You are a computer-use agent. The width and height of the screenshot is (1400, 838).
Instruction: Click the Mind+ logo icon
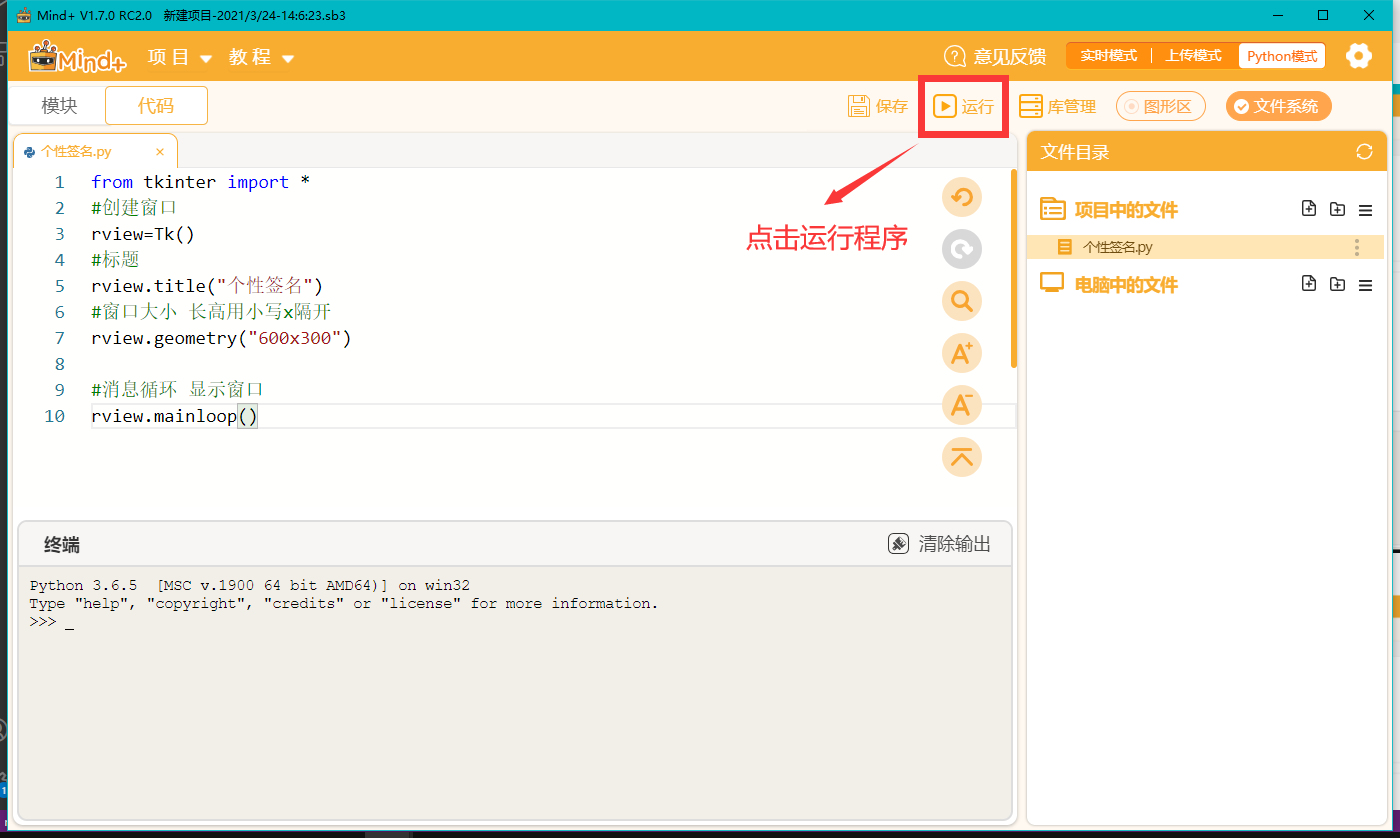77,57
